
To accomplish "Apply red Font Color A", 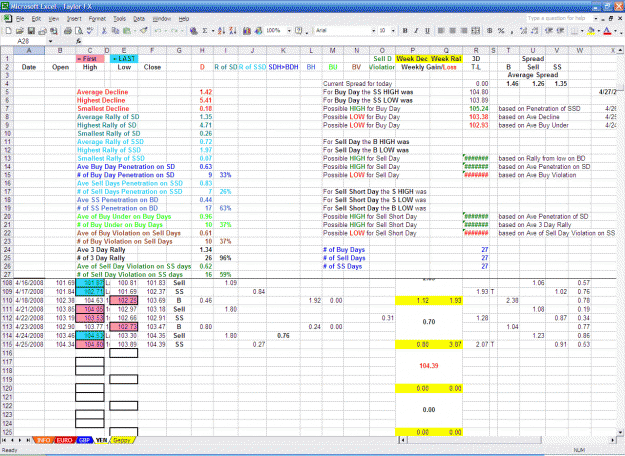I will 607,31.
